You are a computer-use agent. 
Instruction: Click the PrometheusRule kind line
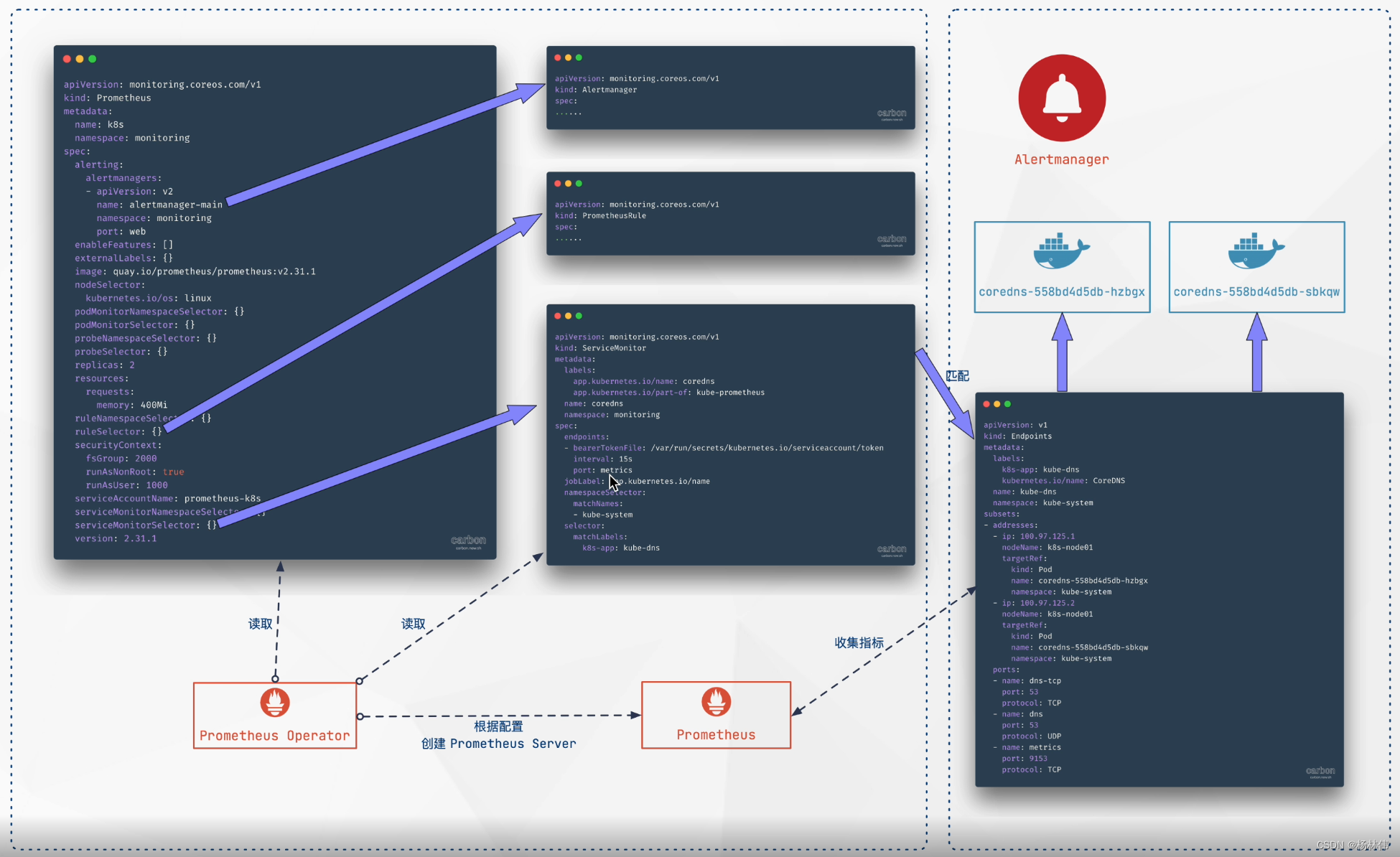tap(600, 215)
